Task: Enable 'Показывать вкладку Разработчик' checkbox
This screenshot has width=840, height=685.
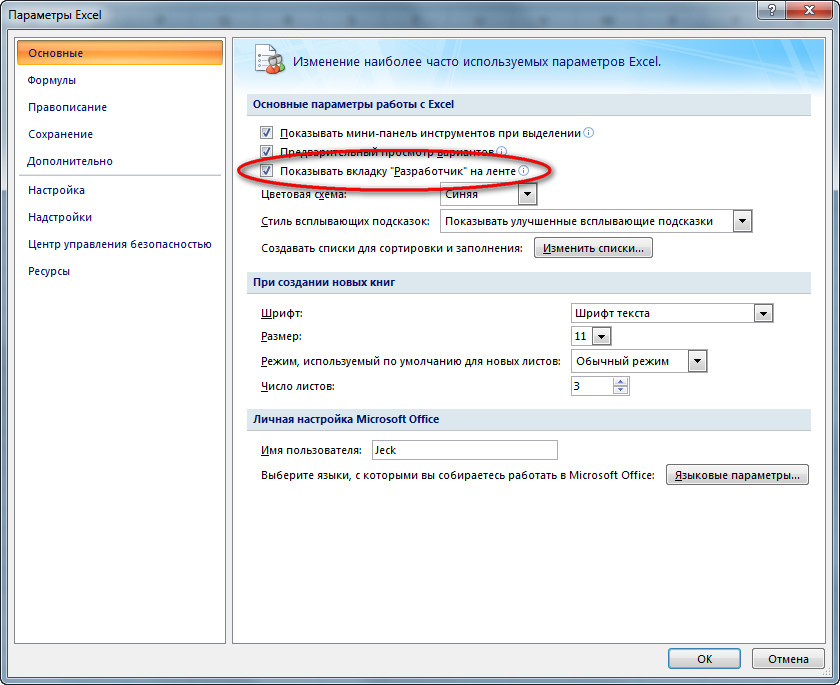Action: coord(267,171)
